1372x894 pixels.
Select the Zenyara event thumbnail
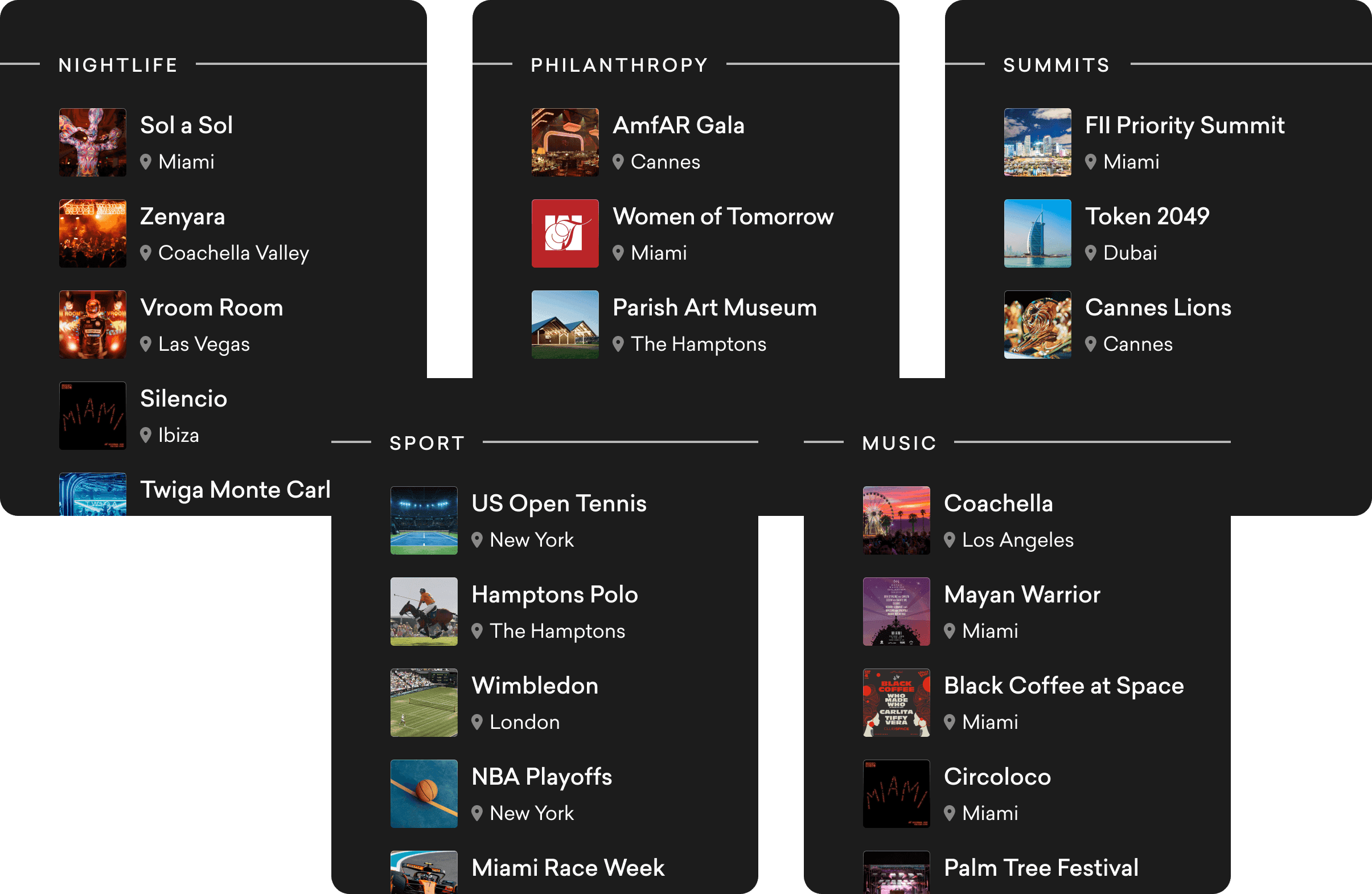[x=93, y=233]
